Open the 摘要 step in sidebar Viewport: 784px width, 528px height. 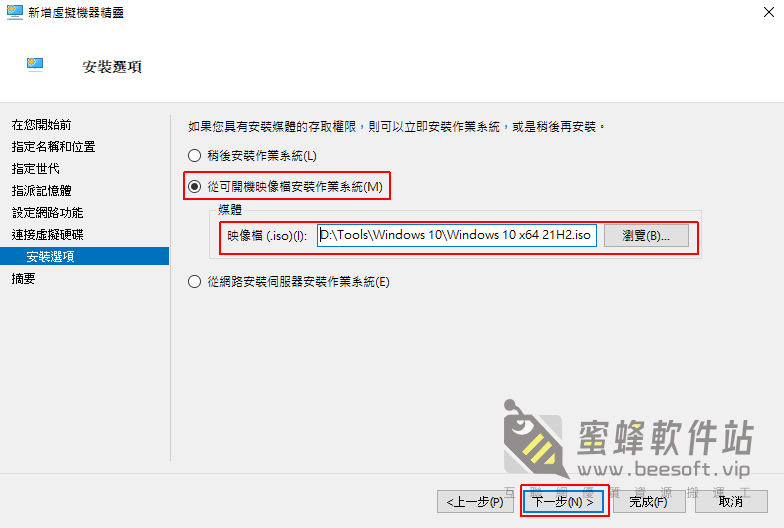tap(23, 278)
